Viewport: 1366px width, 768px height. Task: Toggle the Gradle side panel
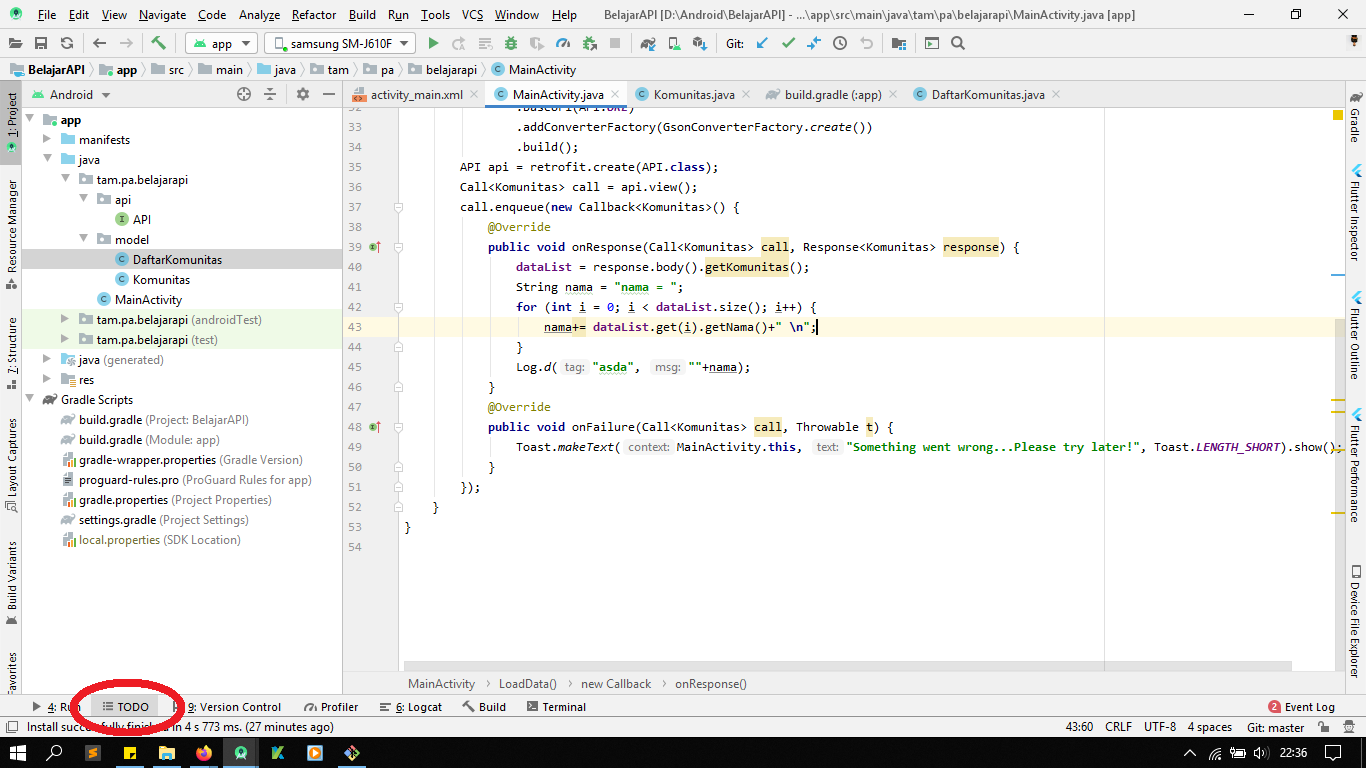[x=1355, y=117]
